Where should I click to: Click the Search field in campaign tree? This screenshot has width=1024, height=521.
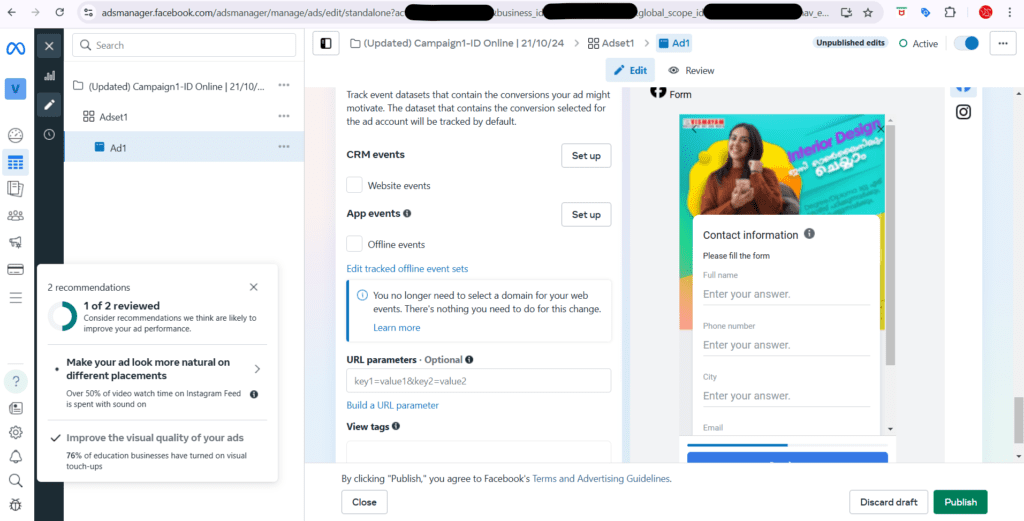[x=184, y=45]
